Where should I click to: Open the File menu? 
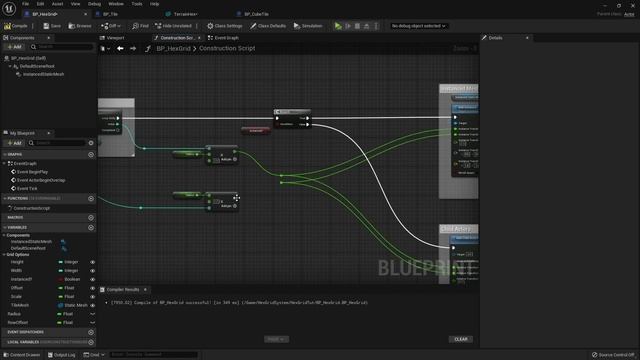tap(25, 4)
